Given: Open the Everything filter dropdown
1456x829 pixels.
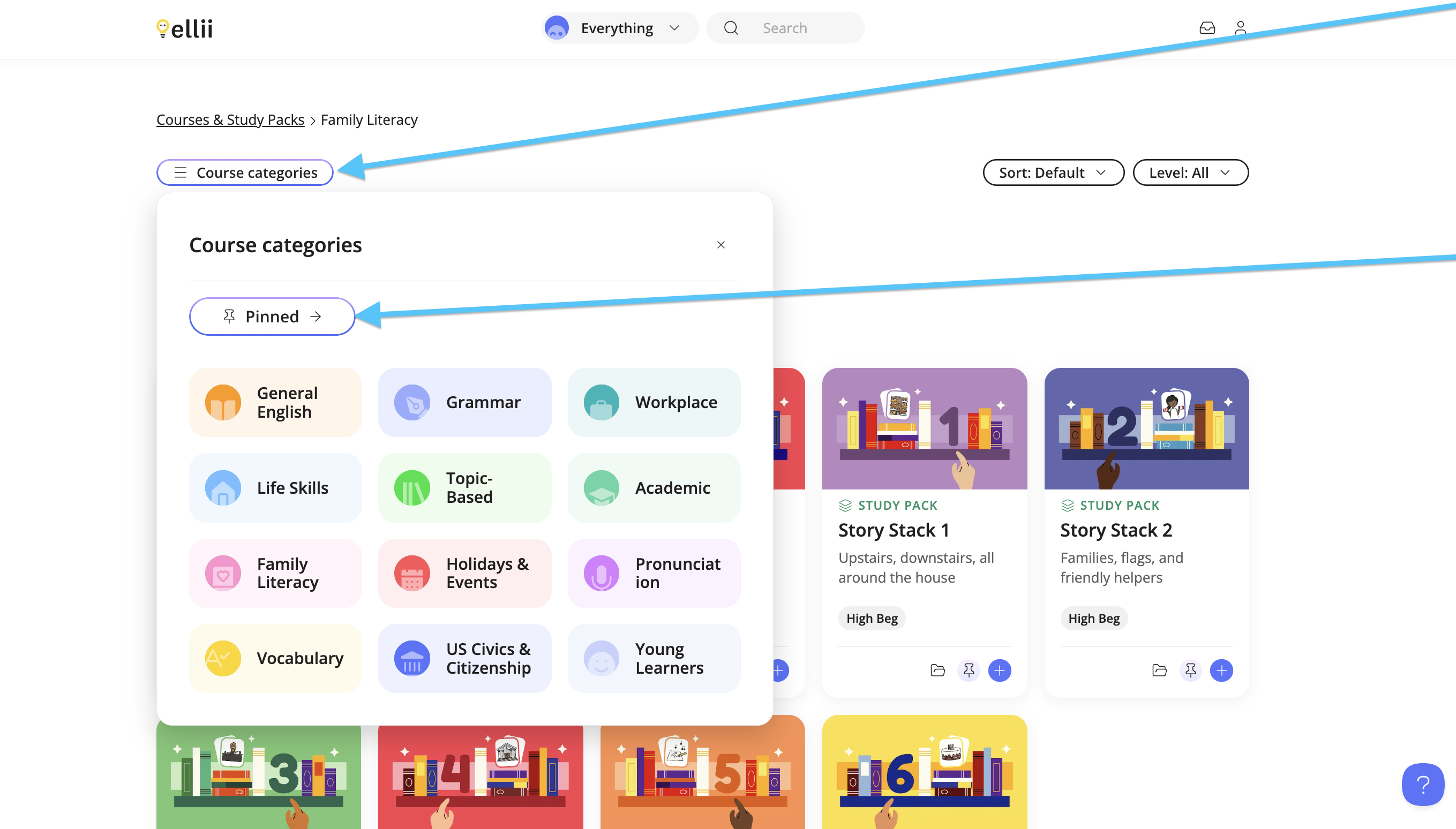Looking at the screenshot, I should 620,28.
